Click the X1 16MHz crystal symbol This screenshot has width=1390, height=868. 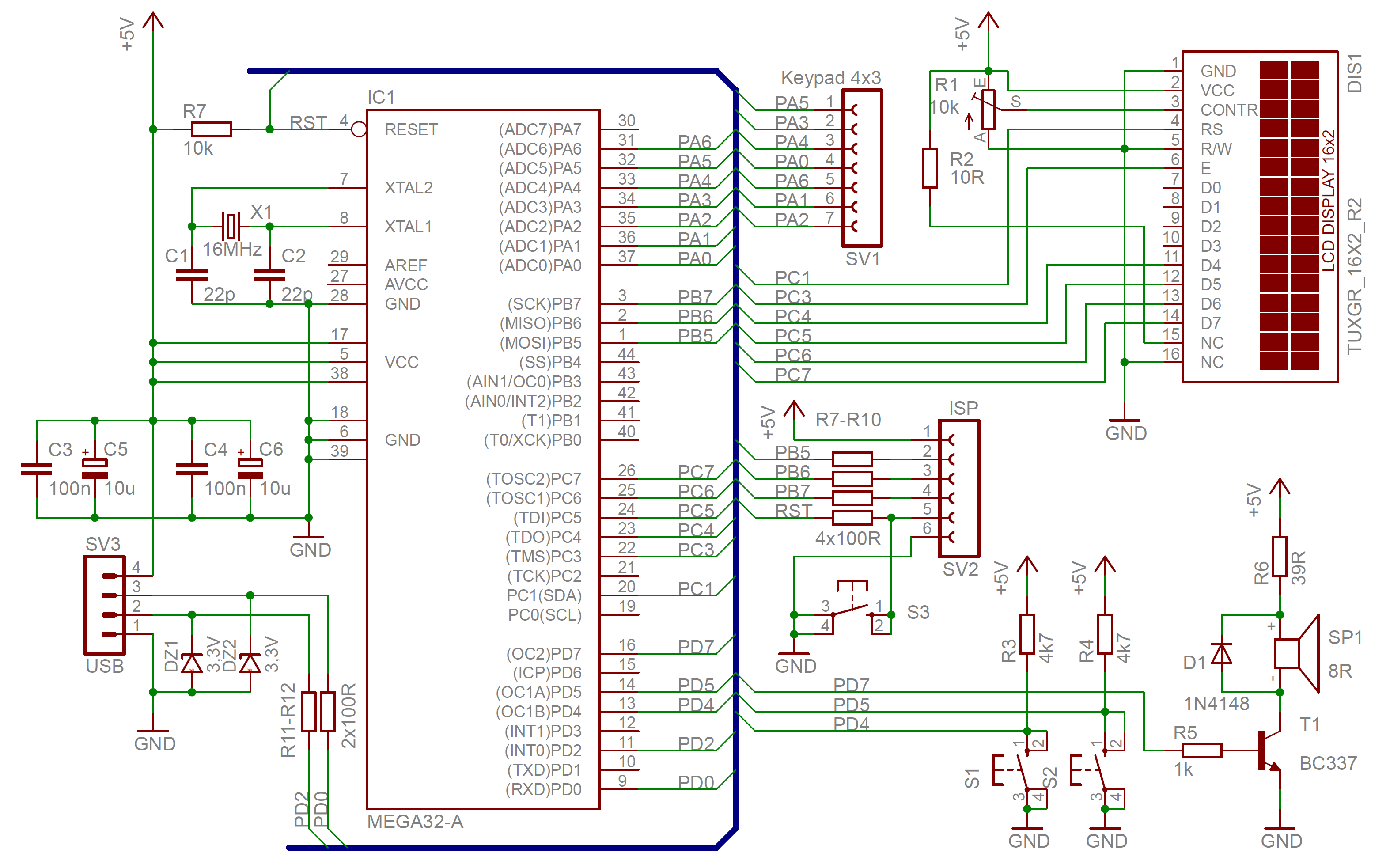[x=231, y=226]
